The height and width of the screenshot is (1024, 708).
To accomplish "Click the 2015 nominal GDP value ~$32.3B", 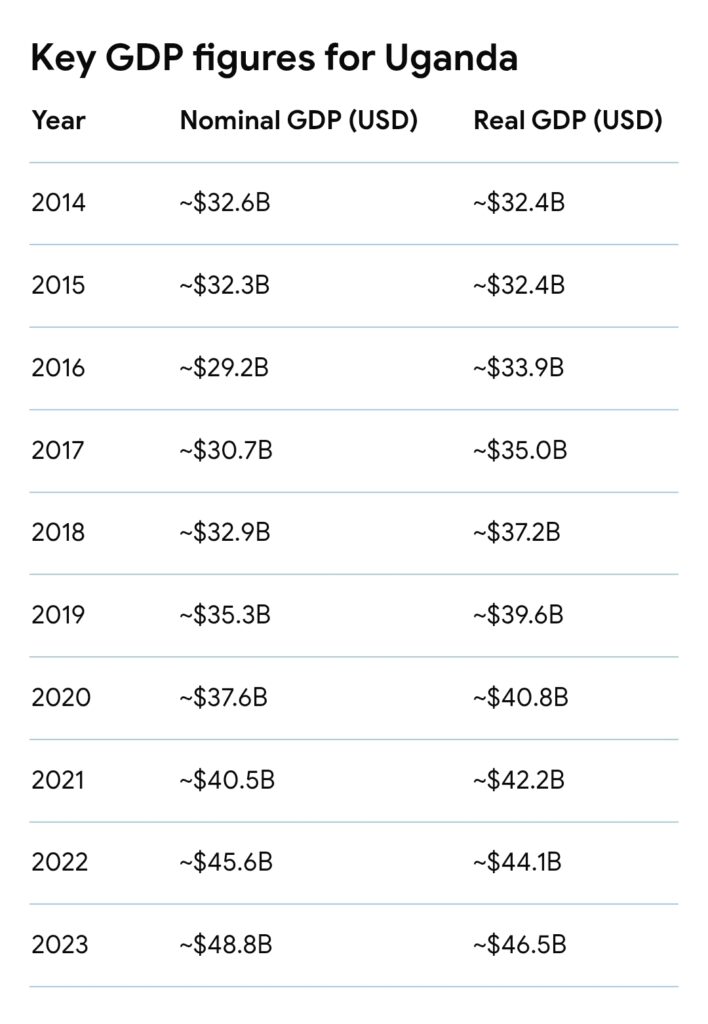I will tap(225, 286).
